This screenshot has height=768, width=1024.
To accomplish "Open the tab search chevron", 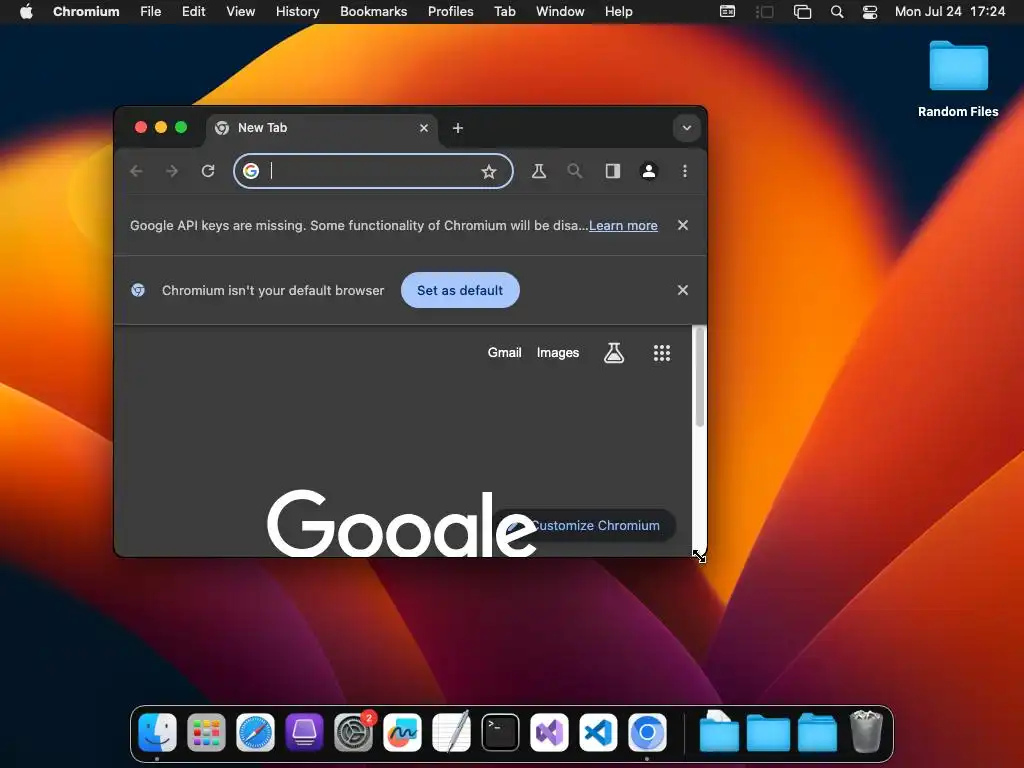I will point(686,128).
